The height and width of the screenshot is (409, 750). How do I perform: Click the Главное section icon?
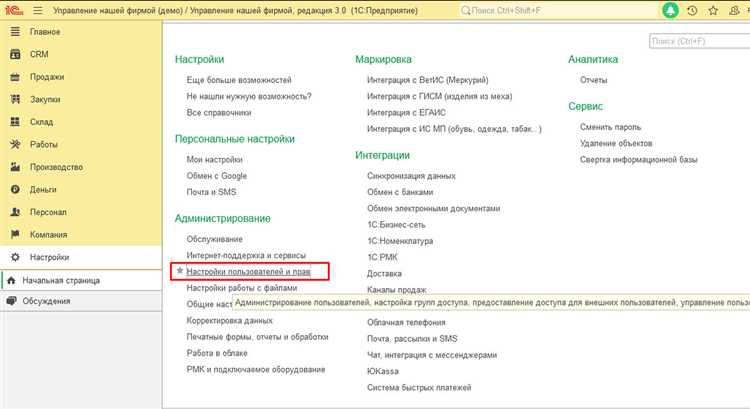coord(15,32)
